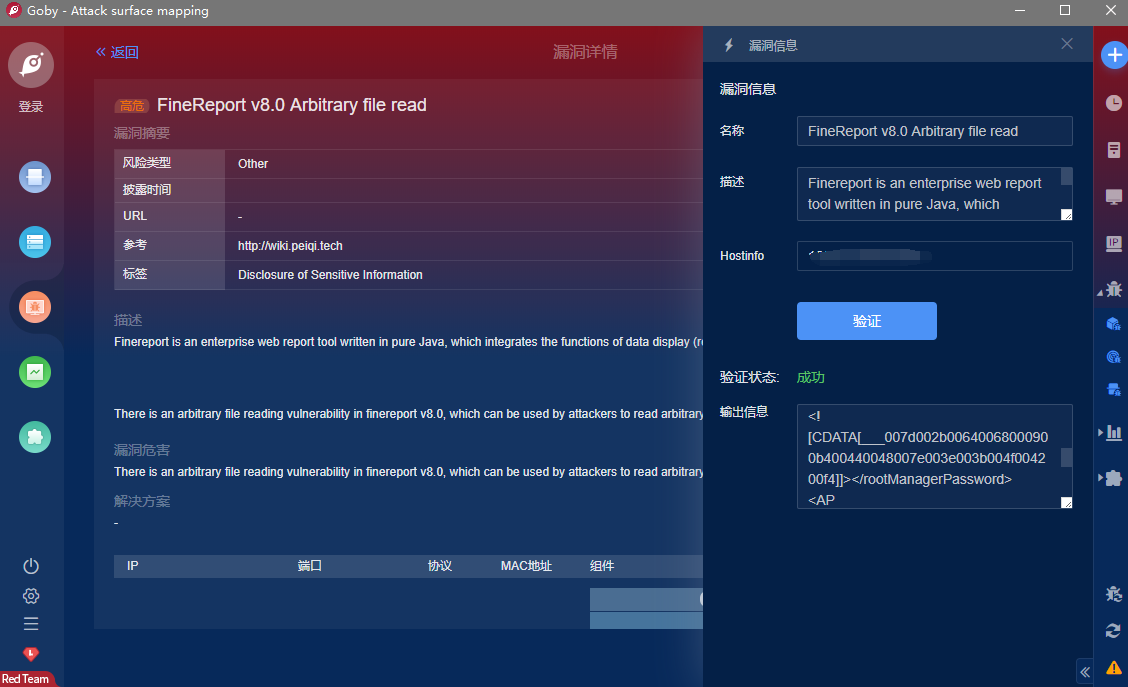
Task: Expand the puzzle plugin group in right sidebar
Action: pos(1102,478)
